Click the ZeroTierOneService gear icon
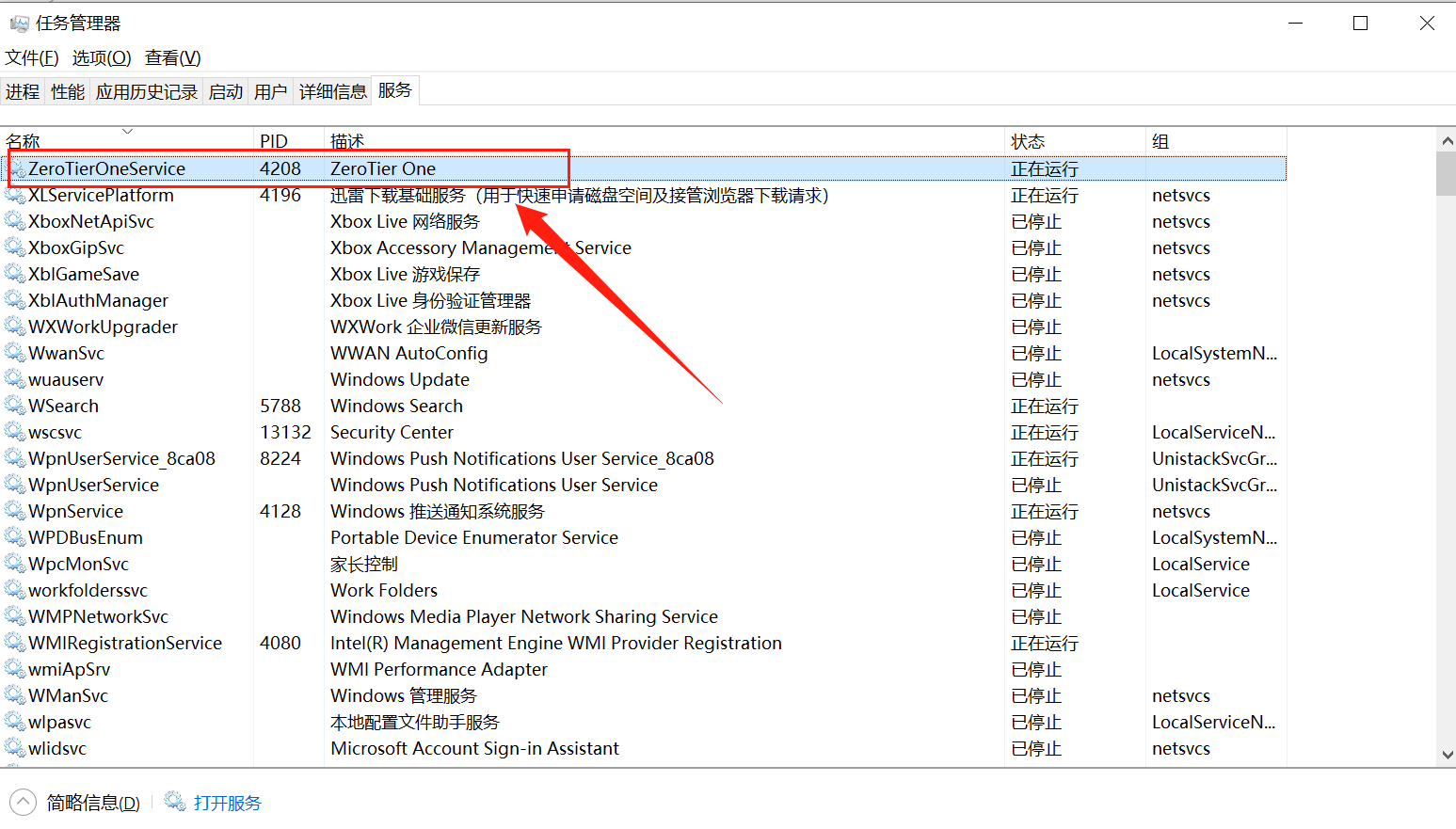Viewport: 1456px width, 829px height. [x=17, y=168]
